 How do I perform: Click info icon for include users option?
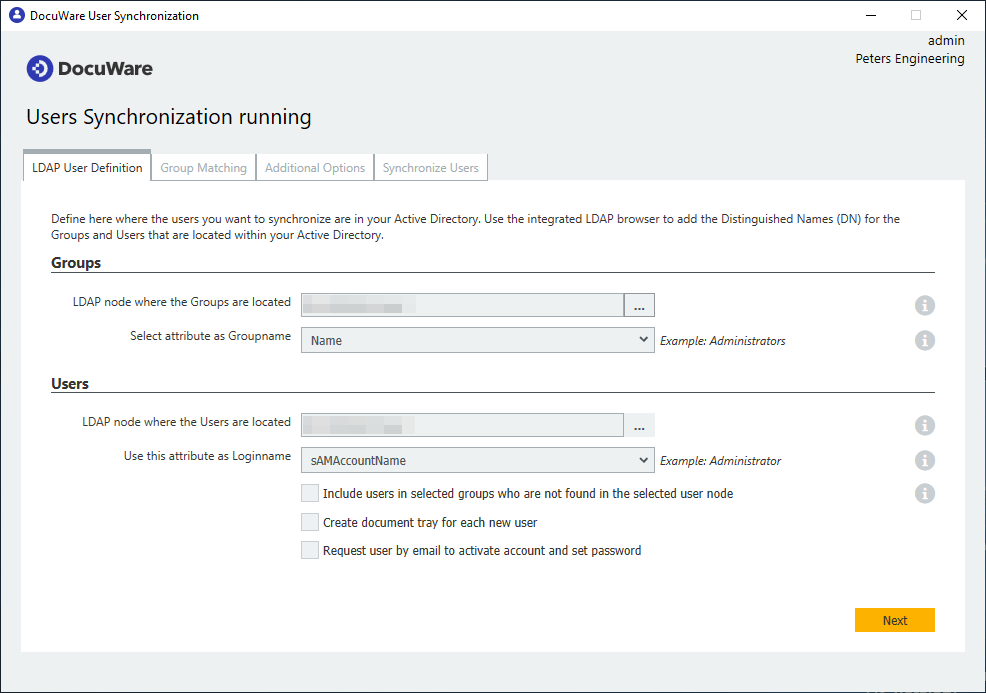pyautogui.click(x=925, y=493)
